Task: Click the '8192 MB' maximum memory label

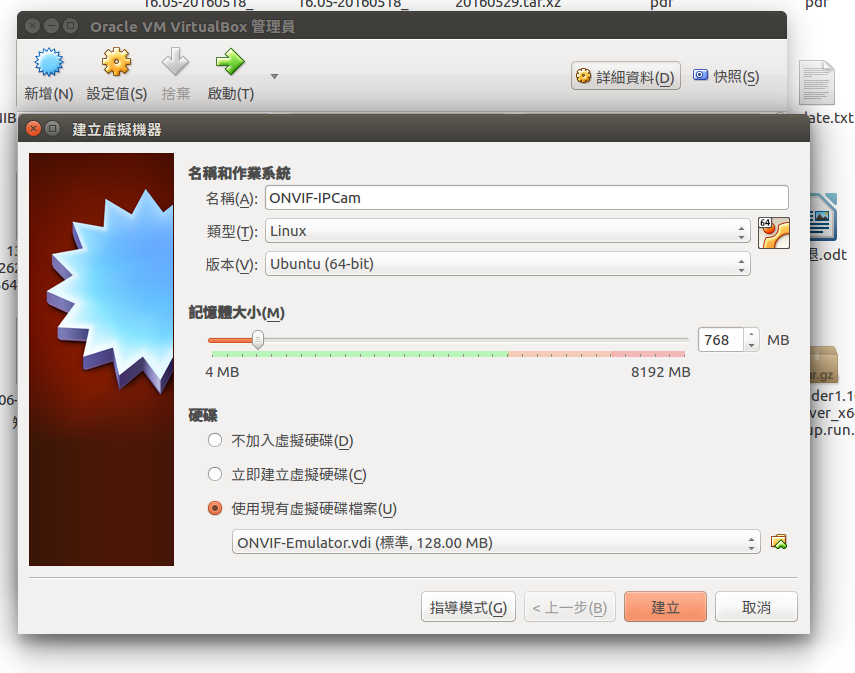Action: pos(661,372)
